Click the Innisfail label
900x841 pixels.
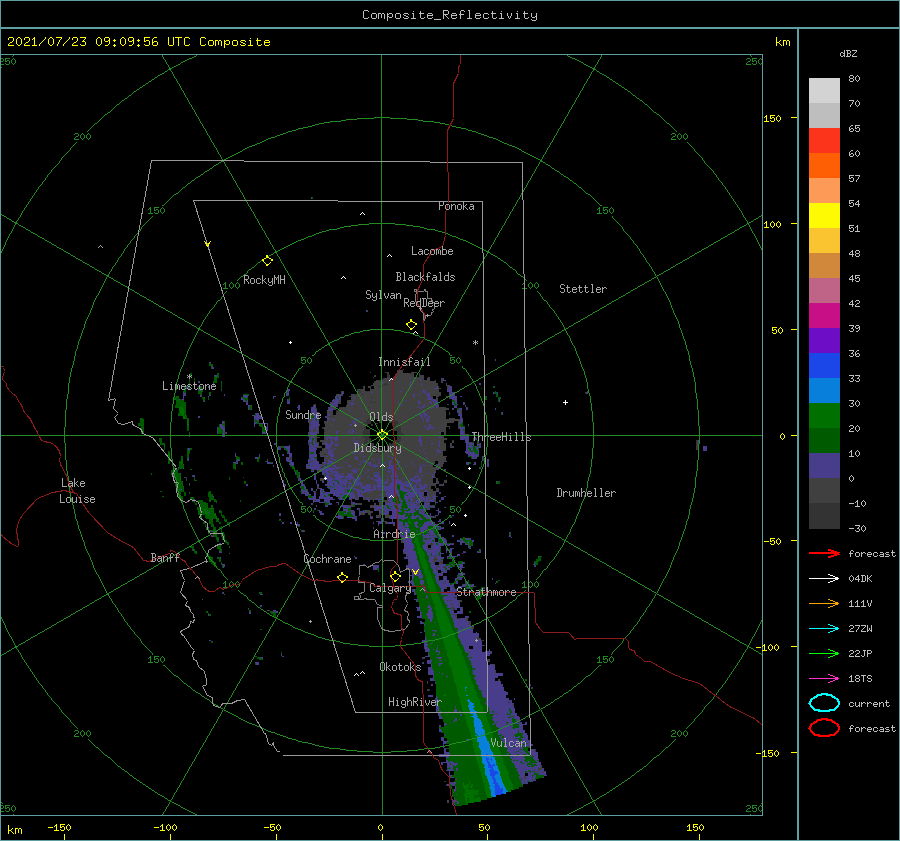point(404,362)
